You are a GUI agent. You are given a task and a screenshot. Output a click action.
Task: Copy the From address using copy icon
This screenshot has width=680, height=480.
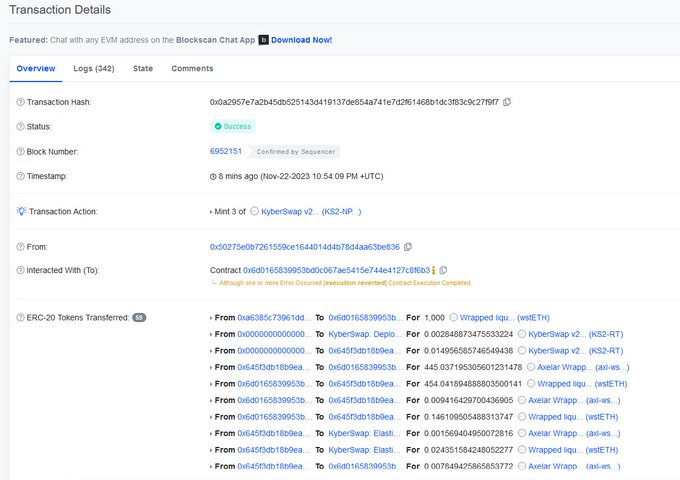(408, 247)
